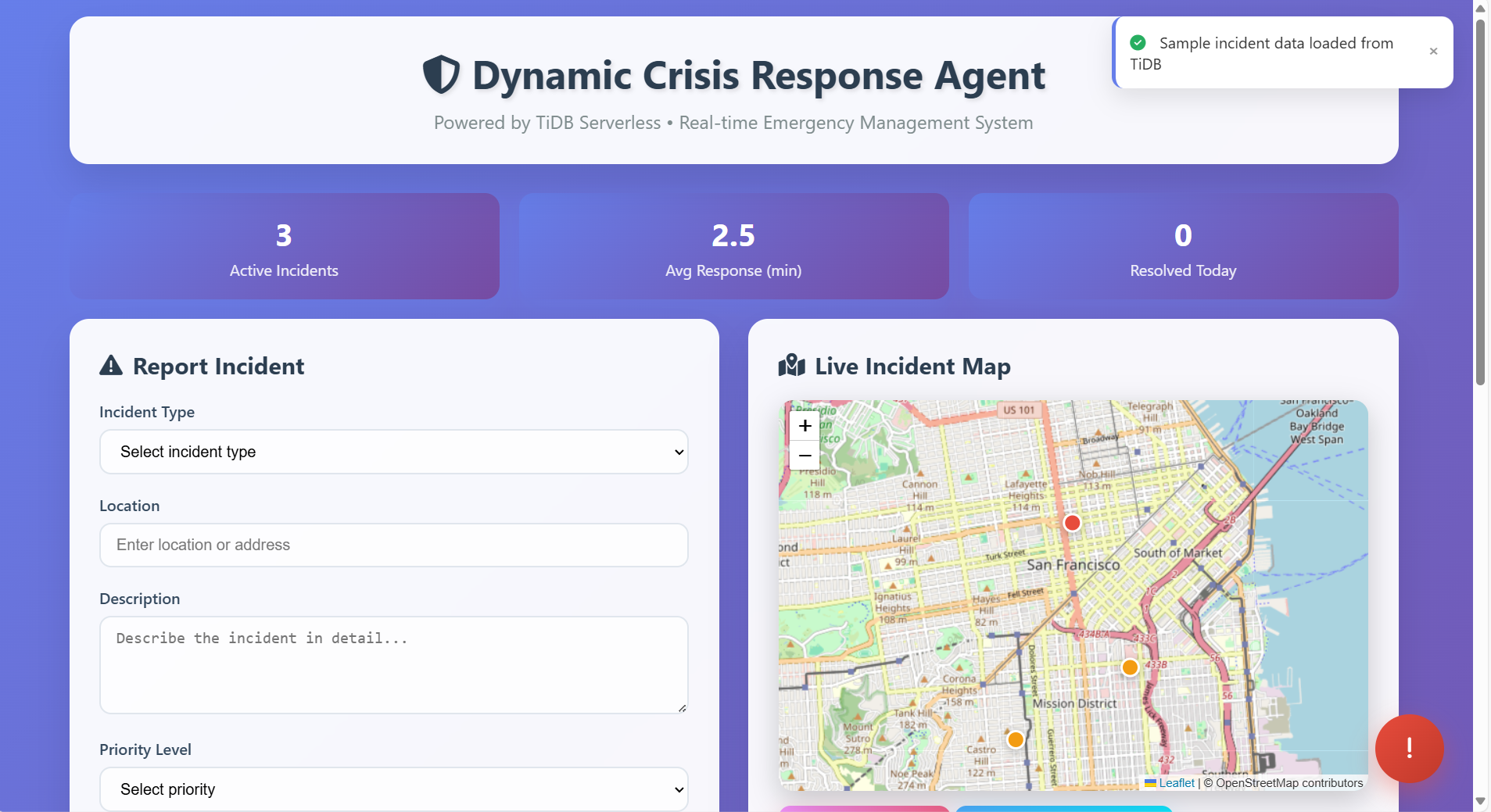This screenshot has width=1491, height=812.
Task: Click the San Francisco label on the map
Action: (x=1073, y=565)
